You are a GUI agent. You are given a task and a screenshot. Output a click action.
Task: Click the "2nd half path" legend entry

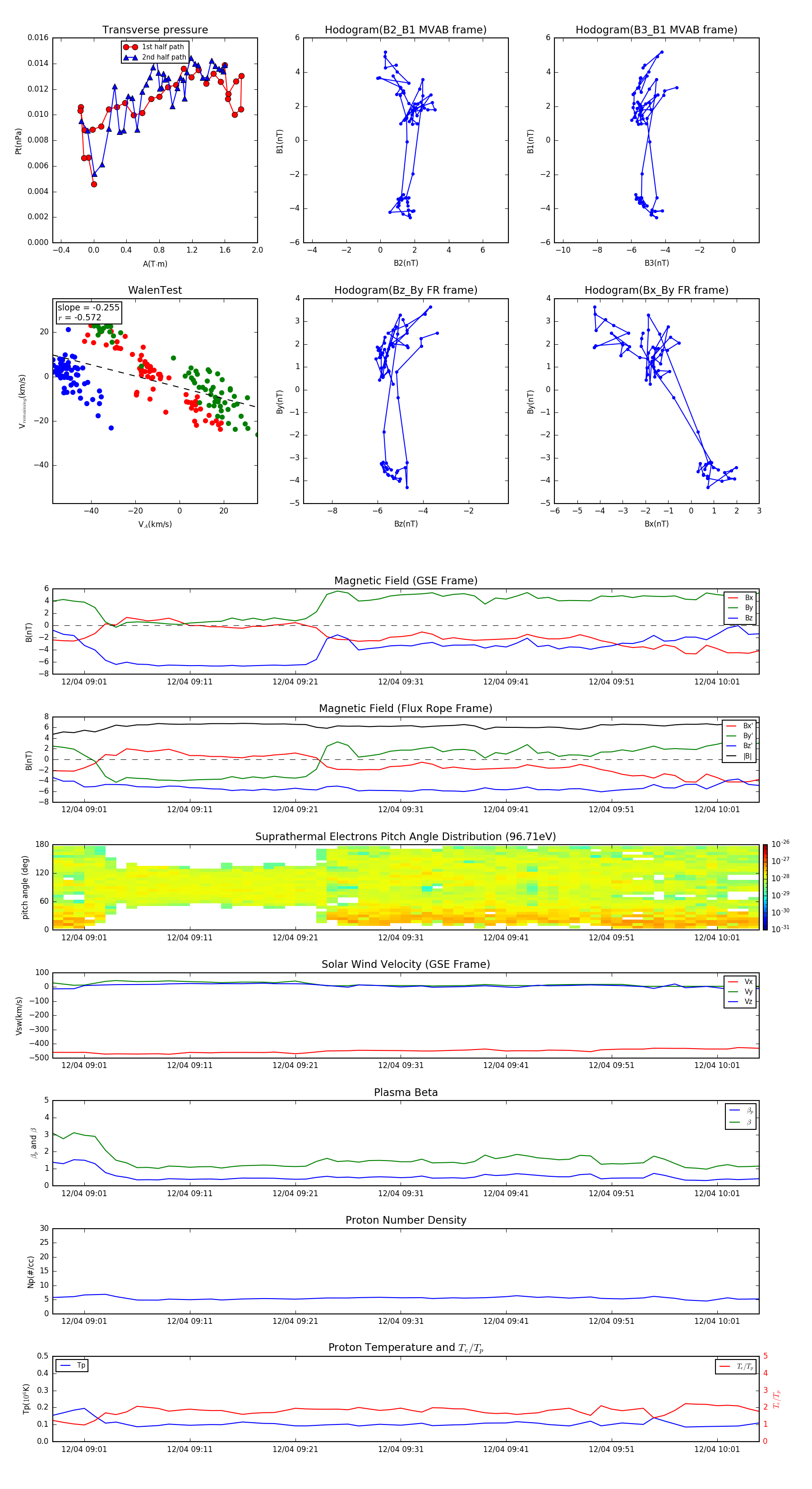(155, 57)
